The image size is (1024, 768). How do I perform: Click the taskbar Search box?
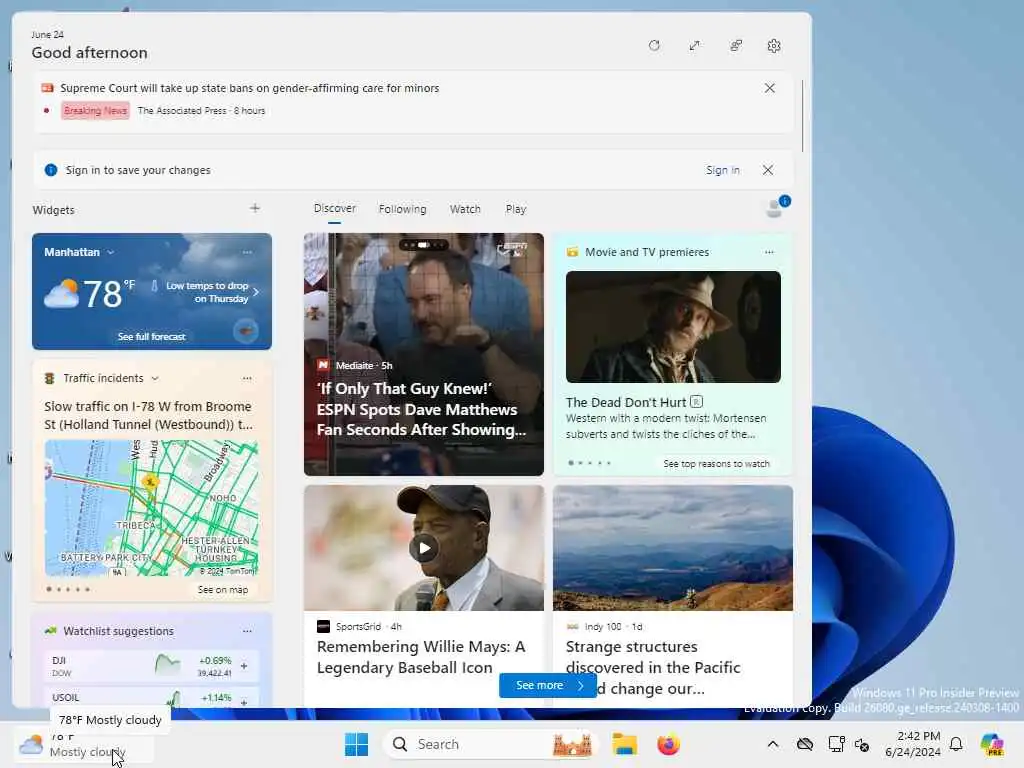tap(490, 744)
